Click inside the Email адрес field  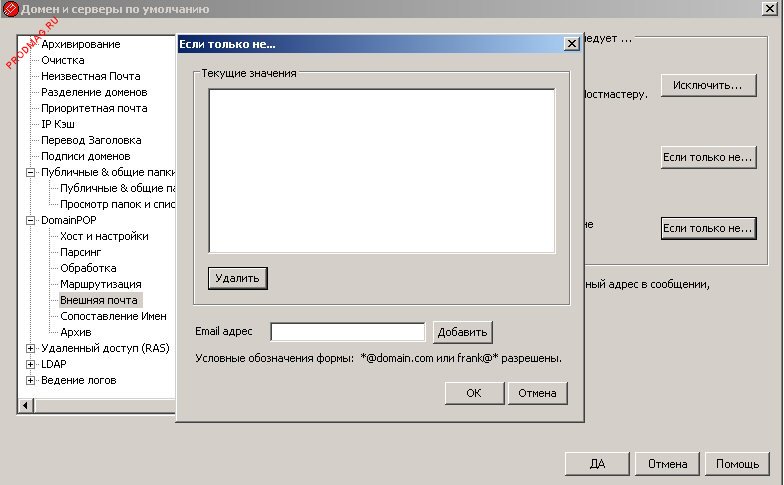[x=348, y=332]
